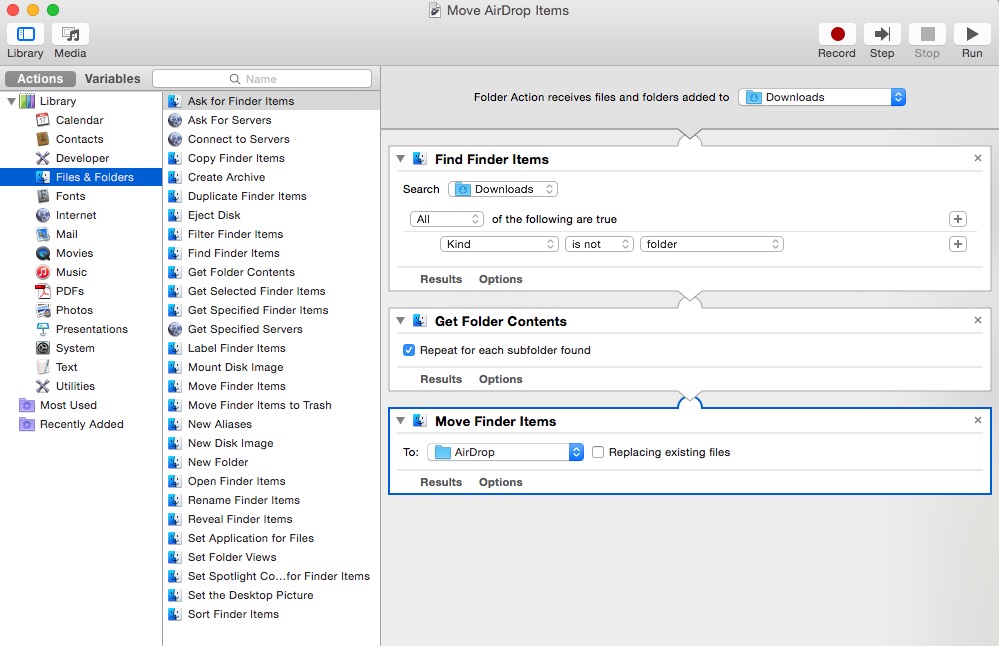Open the Media browser icon
The image size is (999, 646).
(70, 34)
